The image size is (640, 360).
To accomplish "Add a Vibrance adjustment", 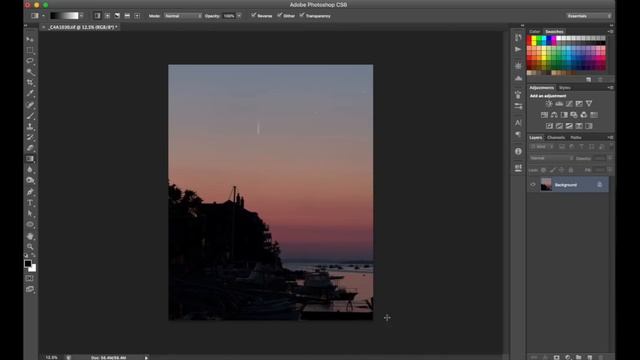I will click(x=589, y=104).
